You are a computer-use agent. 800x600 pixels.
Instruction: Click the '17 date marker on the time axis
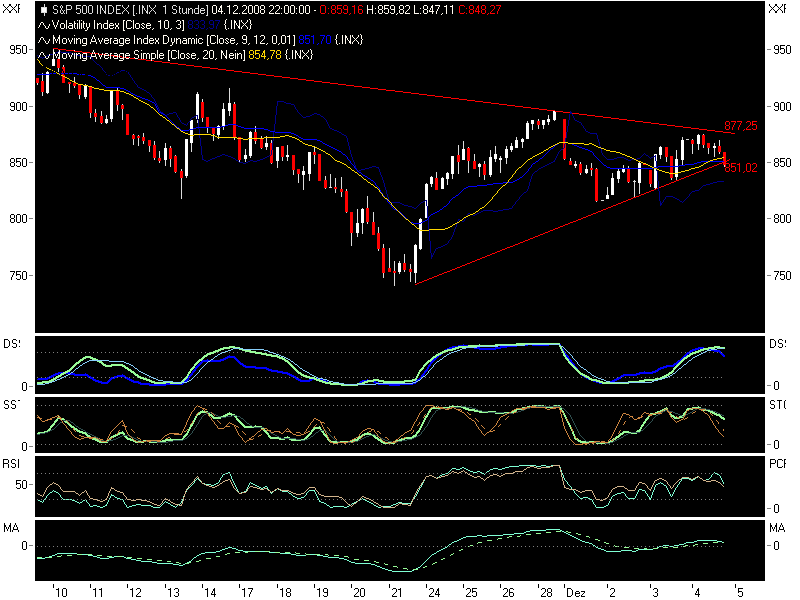point(246,592)
